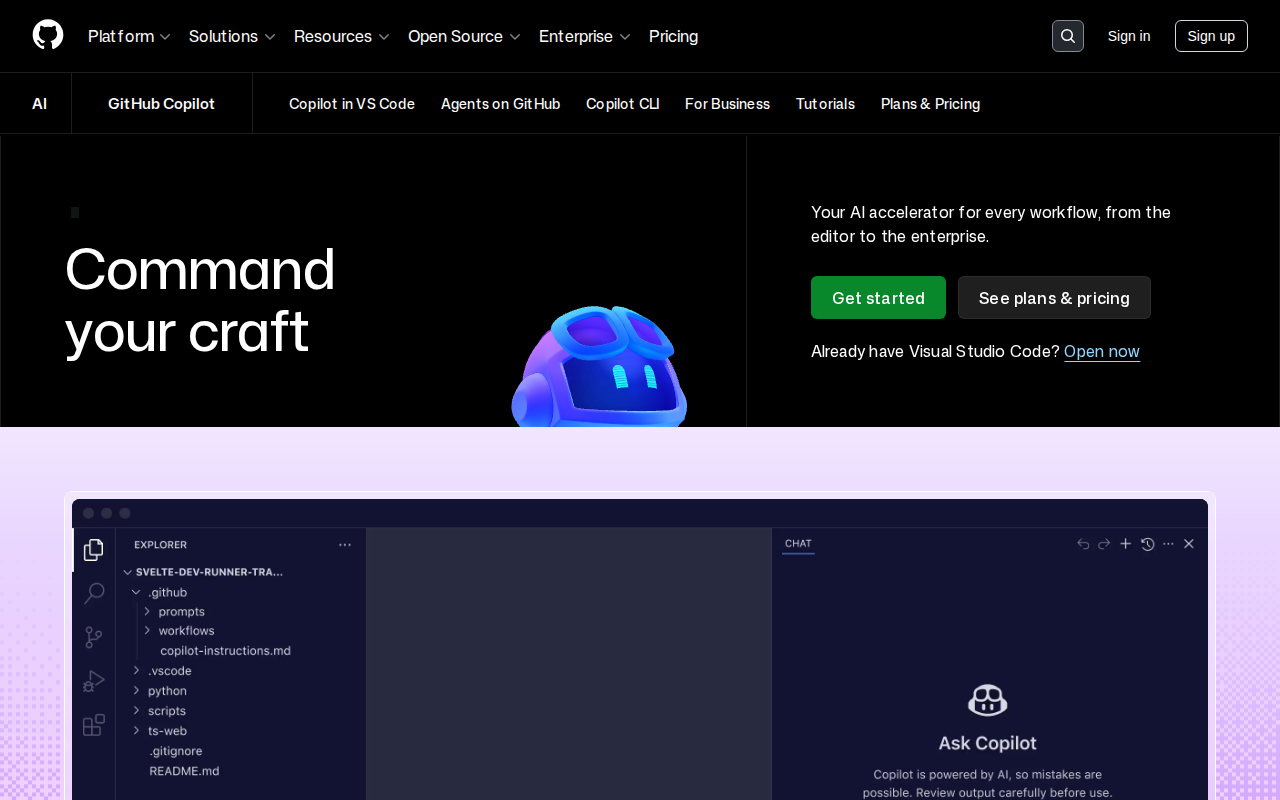Viewport: 1280px width, 800px height.
Task: Open Copilot in VS Code subnav link
Action: 352,104
